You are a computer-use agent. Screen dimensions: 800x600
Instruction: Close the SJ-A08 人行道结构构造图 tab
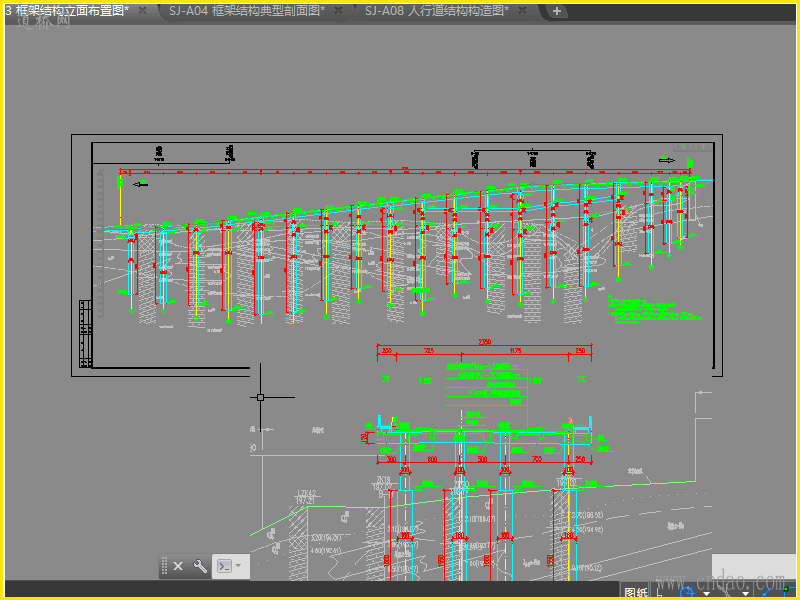click(x=522, y=10)
